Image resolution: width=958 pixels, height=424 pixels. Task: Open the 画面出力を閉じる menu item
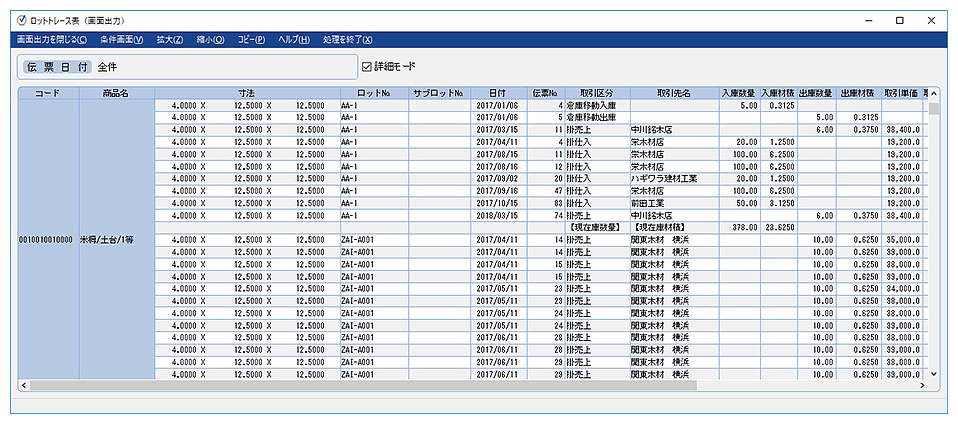[52, 39]
